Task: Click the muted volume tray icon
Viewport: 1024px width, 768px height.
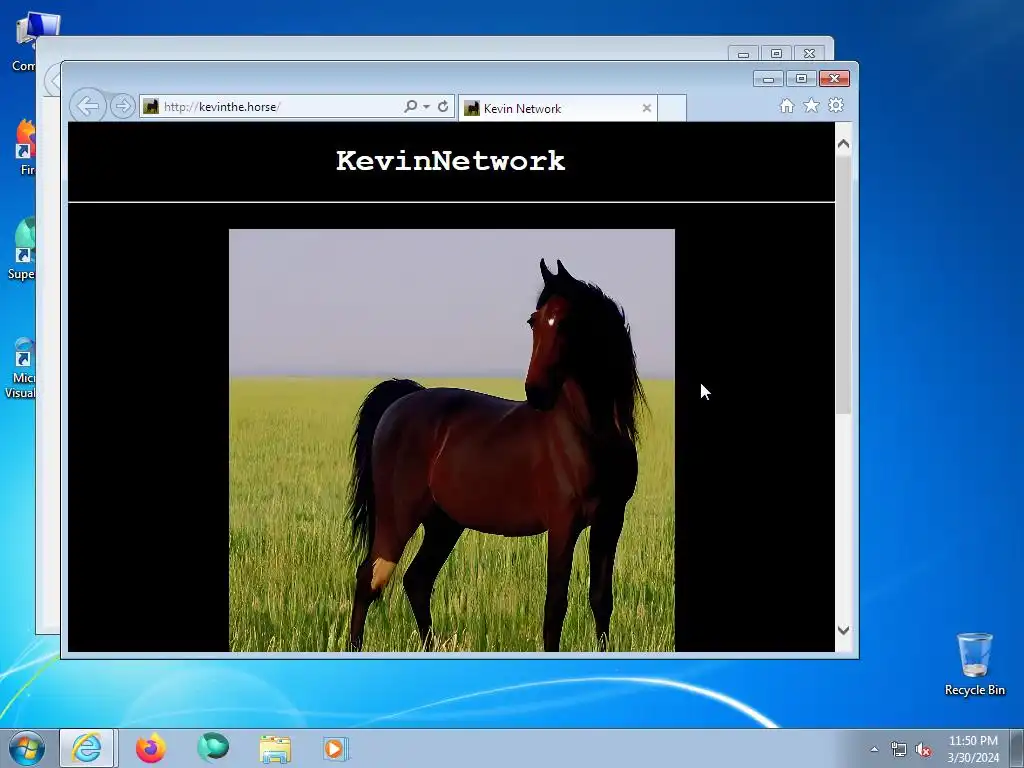Action: coord(923,750)
